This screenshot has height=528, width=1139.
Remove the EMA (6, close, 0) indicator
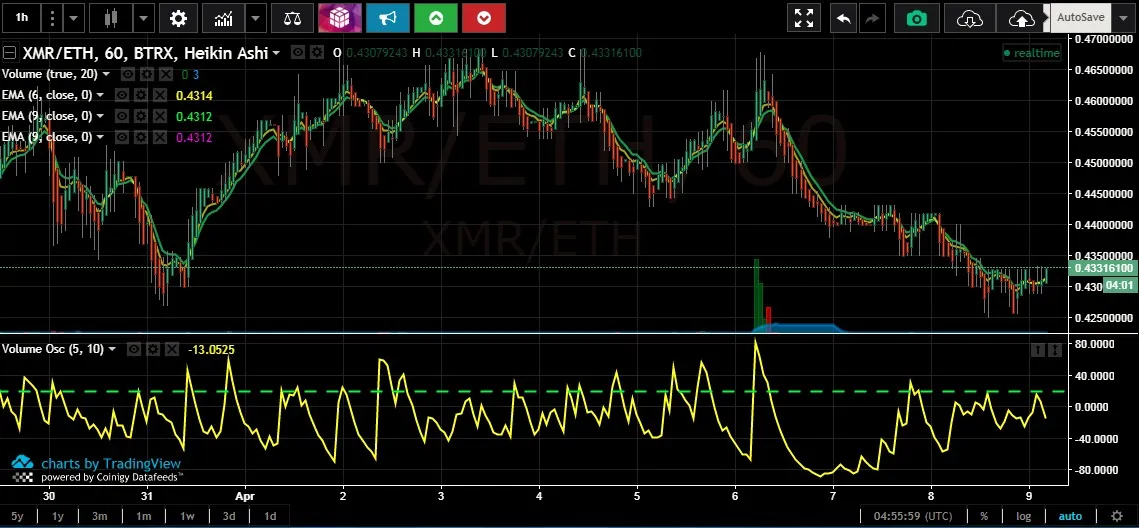point(160,95)
